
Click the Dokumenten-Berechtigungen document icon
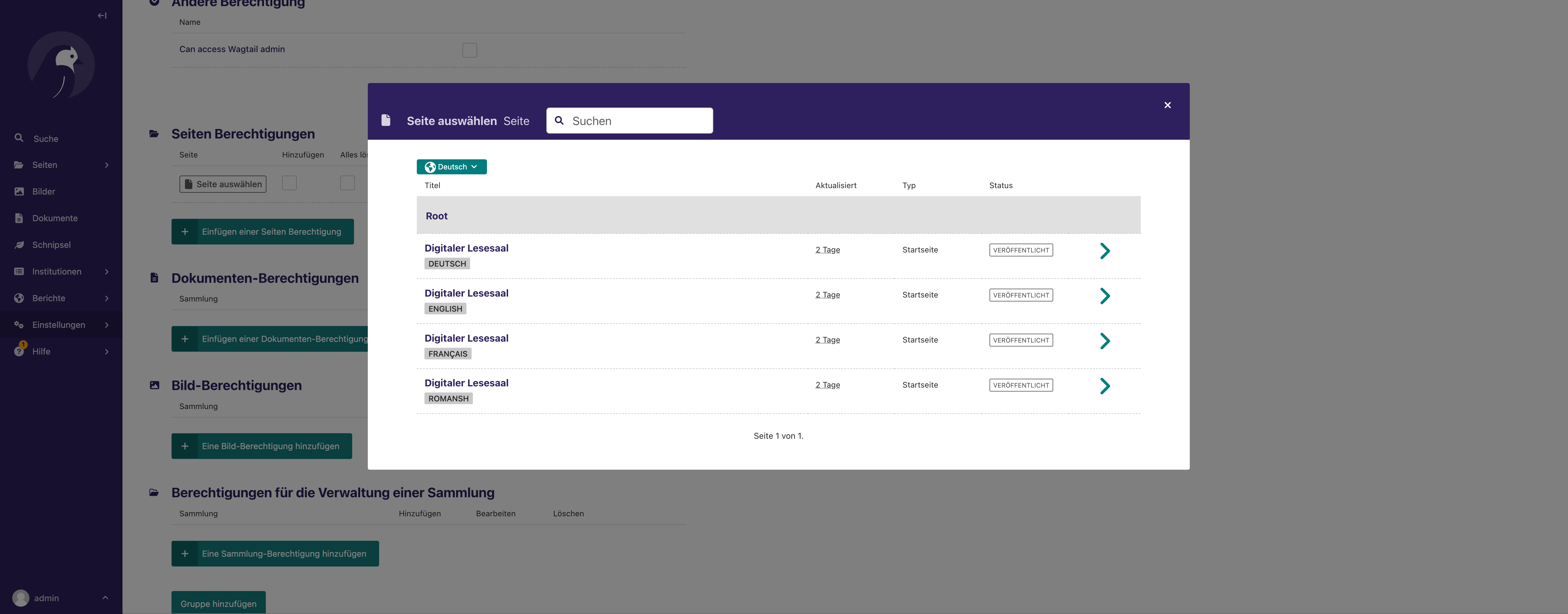pos(154,278)
